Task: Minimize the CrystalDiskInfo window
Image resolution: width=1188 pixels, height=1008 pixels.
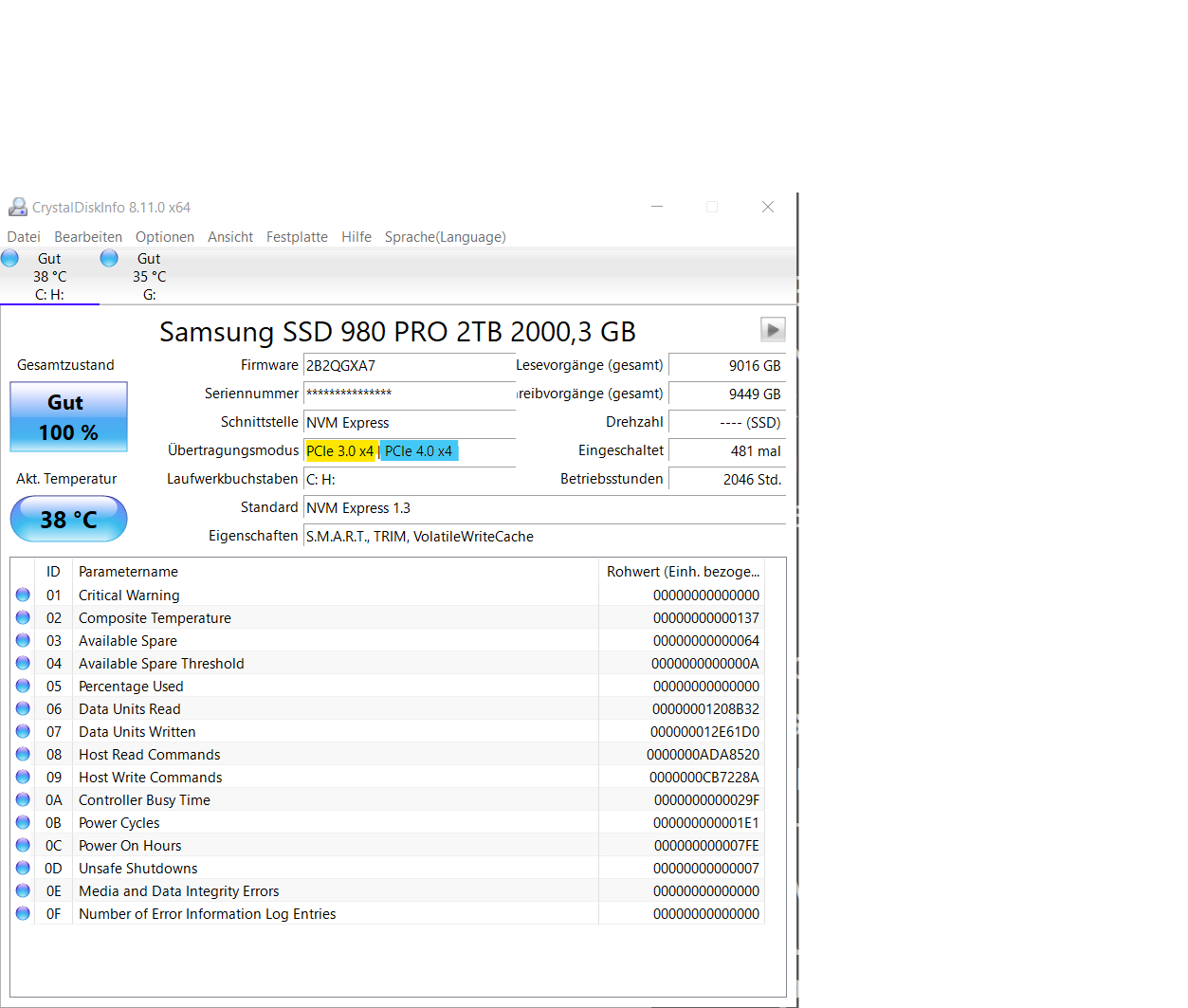Action: coord(657,207)
